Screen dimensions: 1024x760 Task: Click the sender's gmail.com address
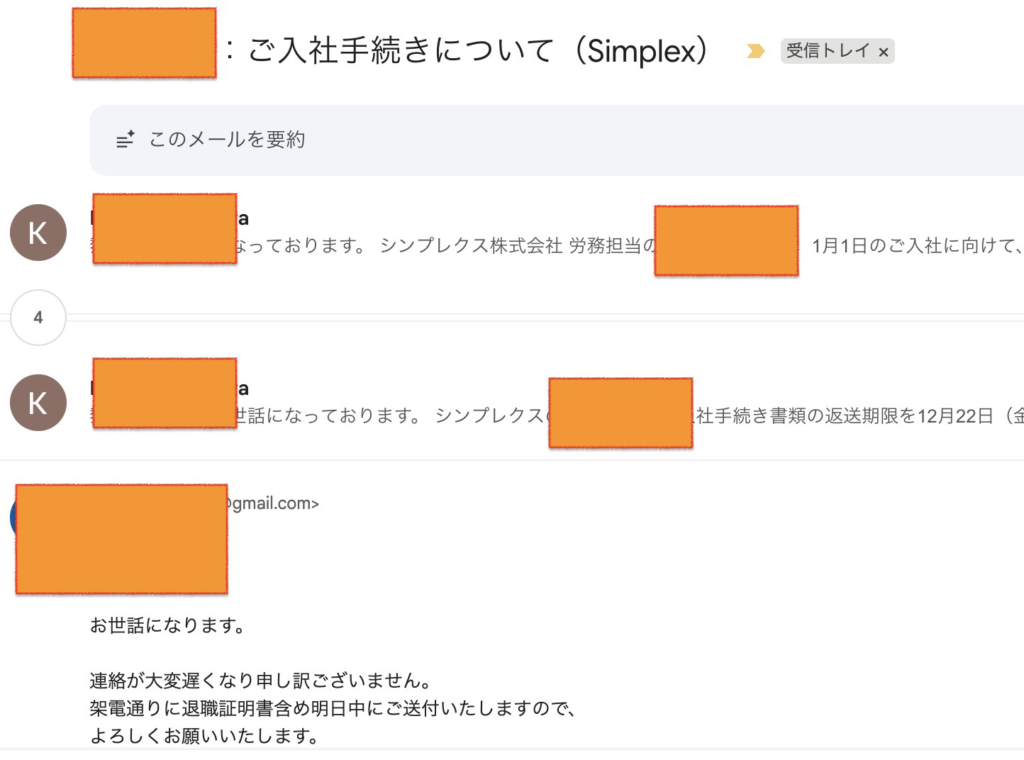(x=272, y=504)
